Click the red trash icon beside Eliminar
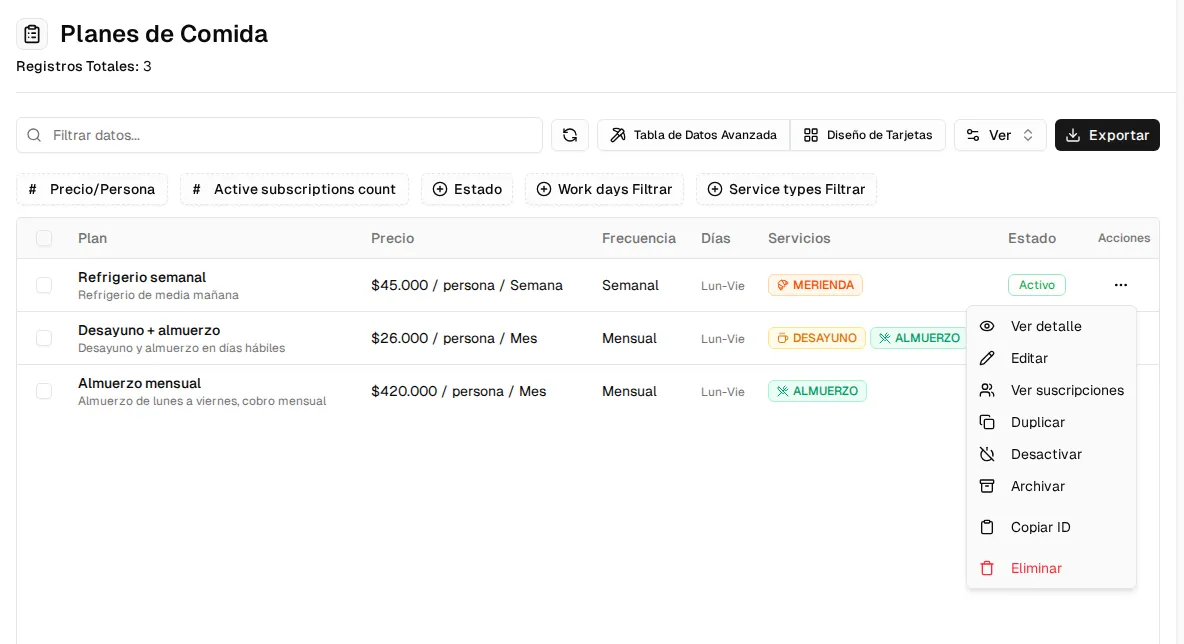This screenshot has width=1184, height=644. click(x=987, y=569)
